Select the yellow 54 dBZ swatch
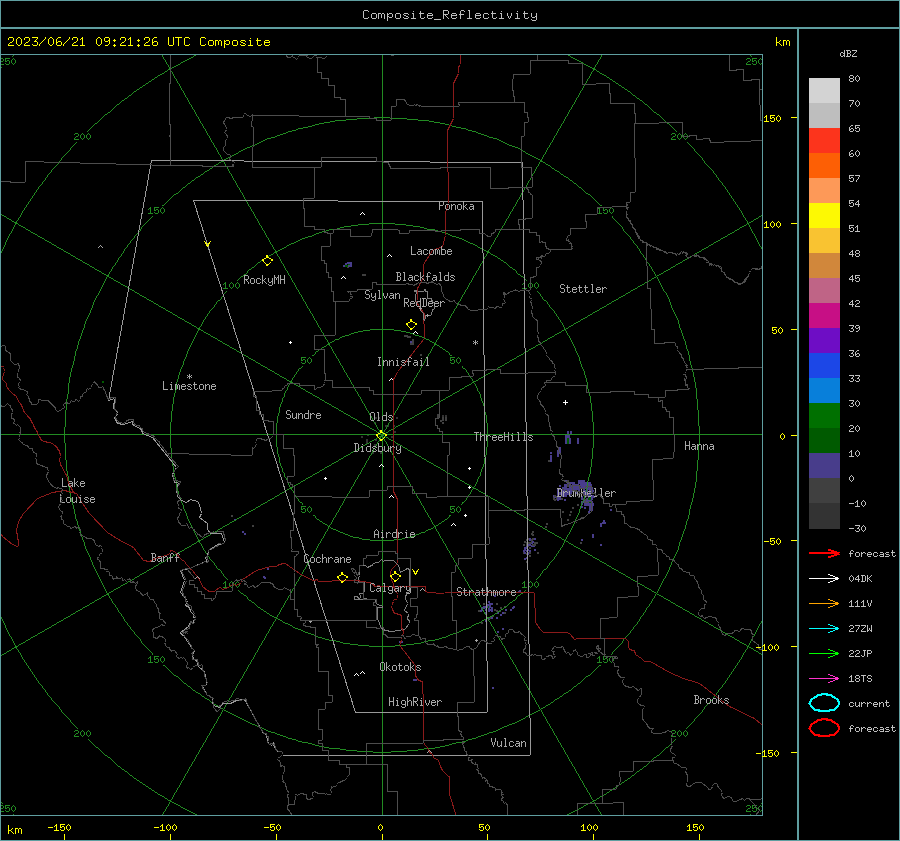900x841 pixels. (824, 215)
